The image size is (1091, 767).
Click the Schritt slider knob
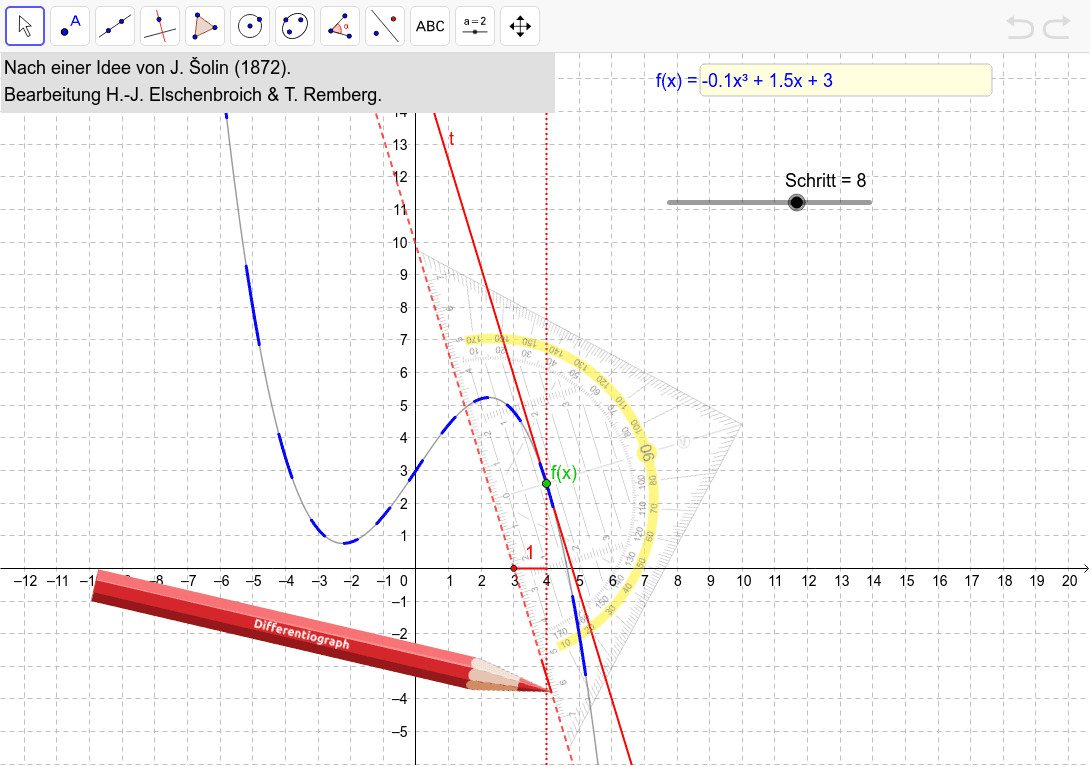coord(797,203)
